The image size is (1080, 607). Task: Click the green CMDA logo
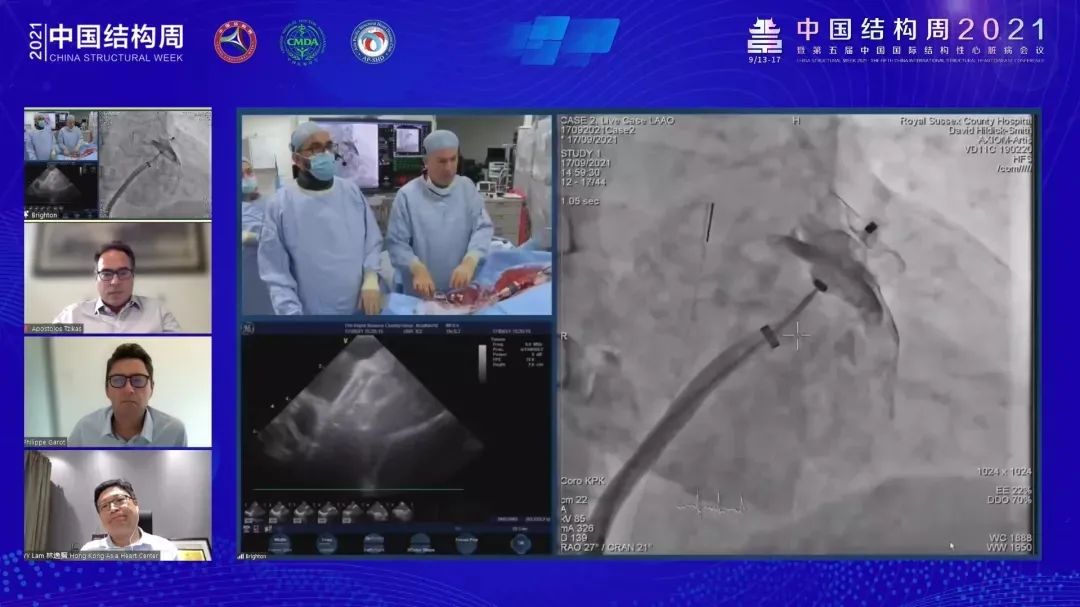(x=302, y=42)
